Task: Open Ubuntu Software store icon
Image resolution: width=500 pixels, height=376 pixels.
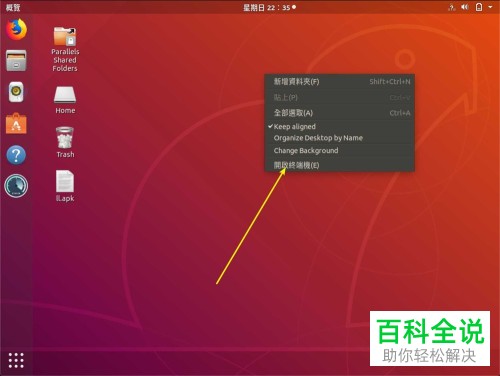Action: tap(16, 123)
